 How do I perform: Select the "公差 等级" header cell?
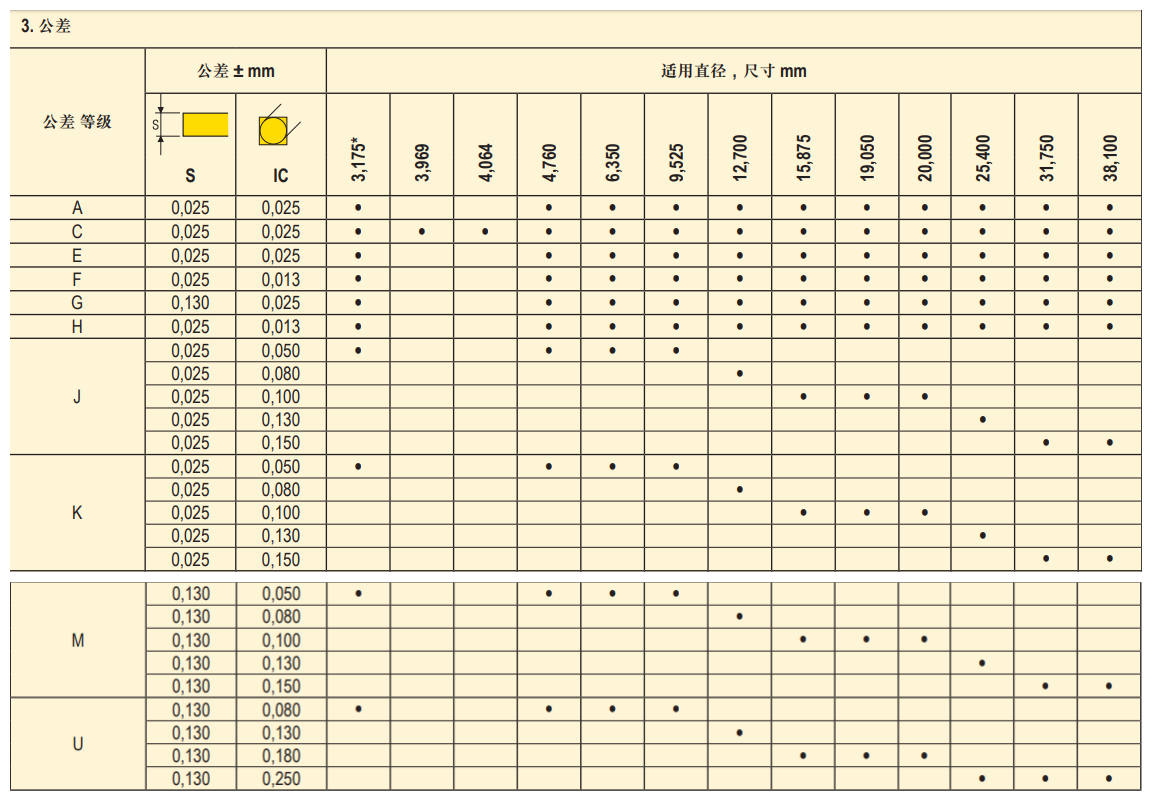point(77,122)
